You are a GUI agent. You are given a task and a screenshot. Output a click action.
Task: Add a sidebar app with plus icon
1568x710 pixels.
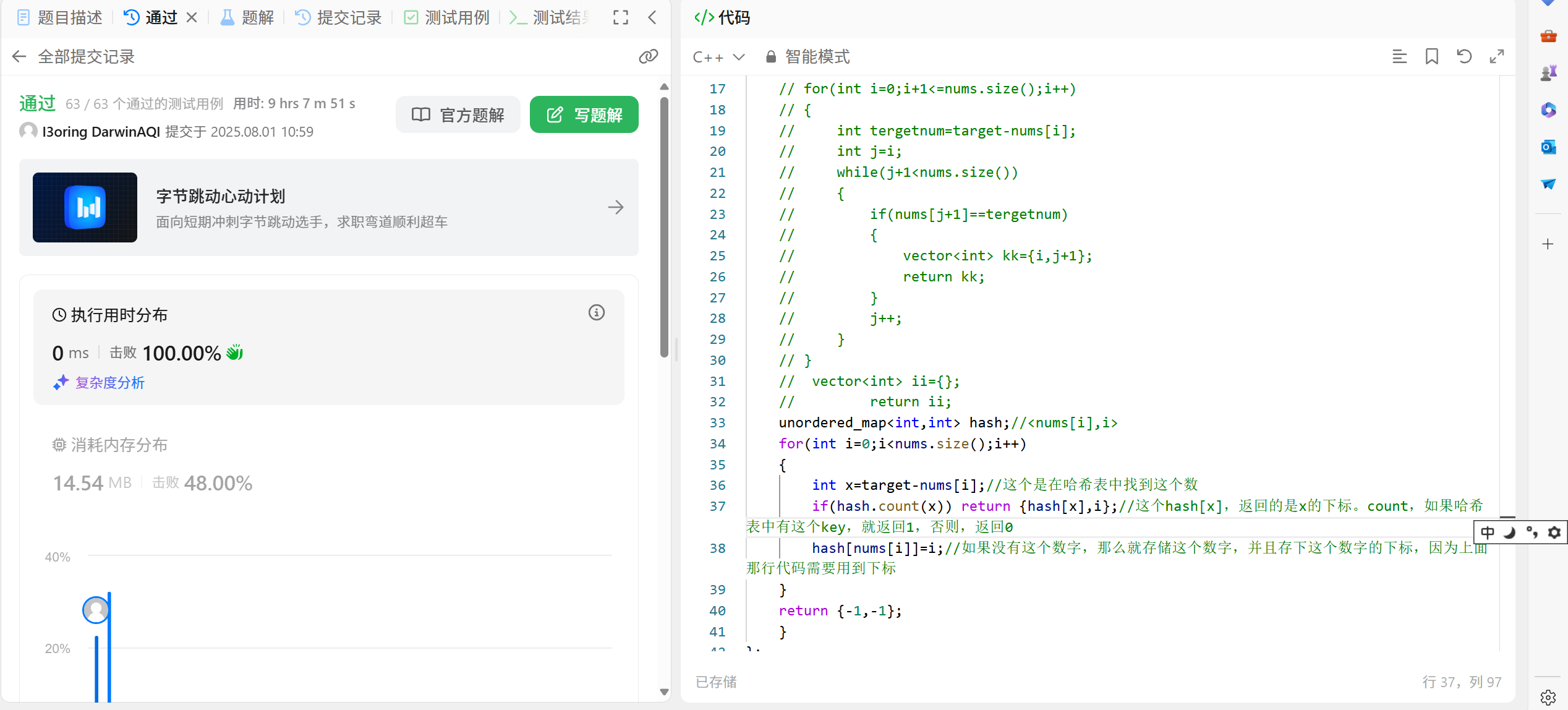click(x=1548, y=244)
